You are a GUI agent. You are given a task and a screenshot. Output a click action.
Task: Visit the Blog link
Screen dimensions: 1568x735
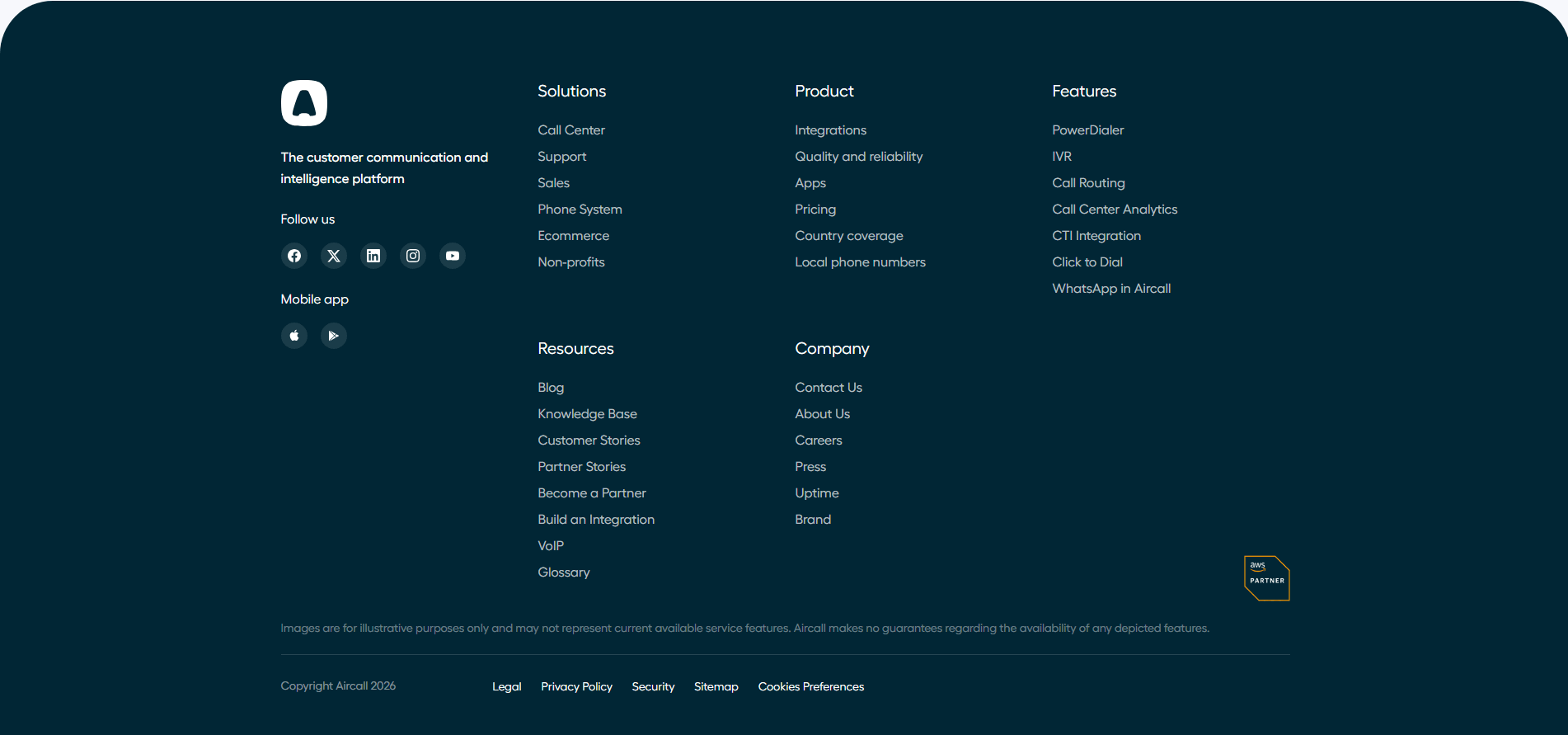pos(551,388)
